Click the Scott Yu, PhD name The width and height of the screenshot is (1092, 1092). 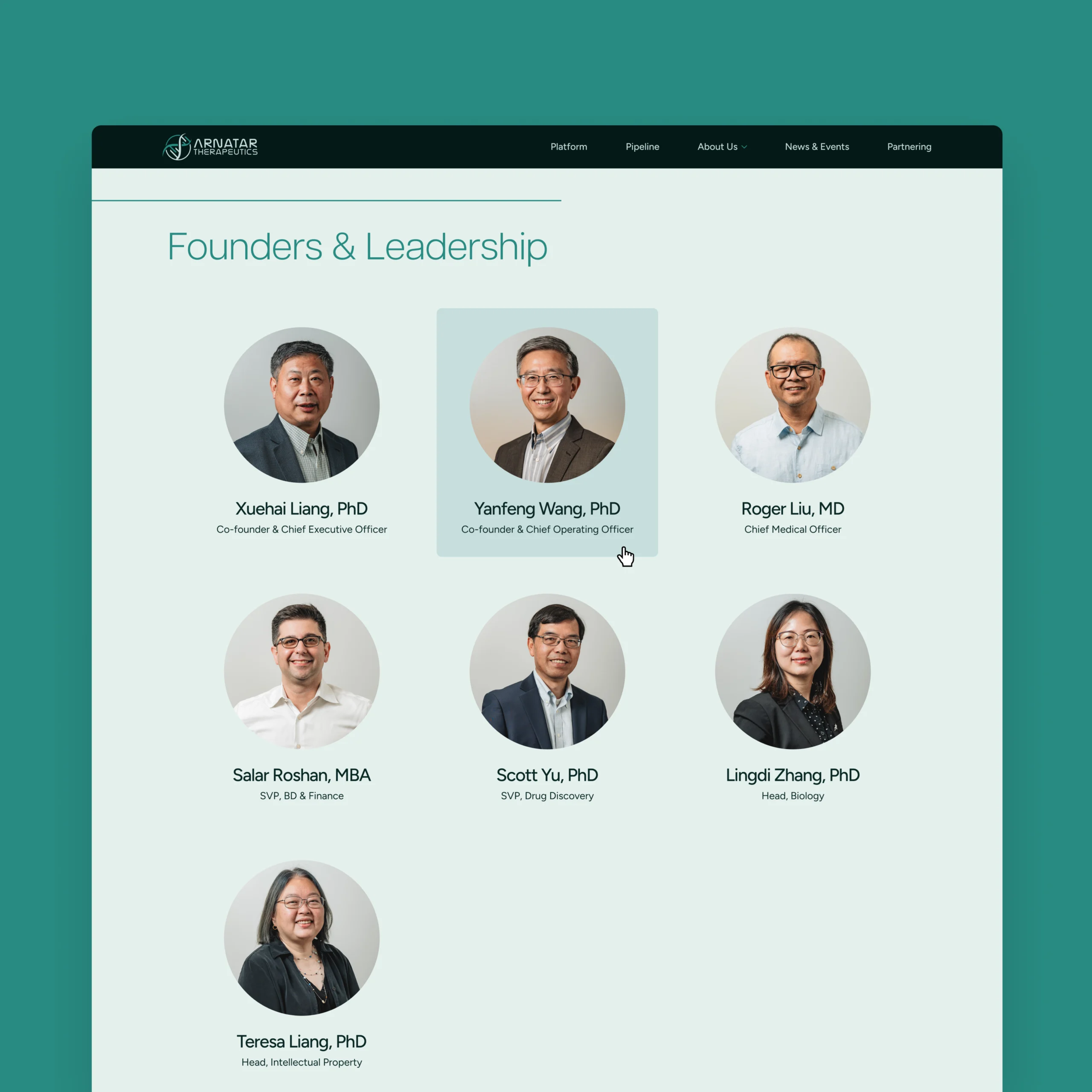click(x=547, y=775)
